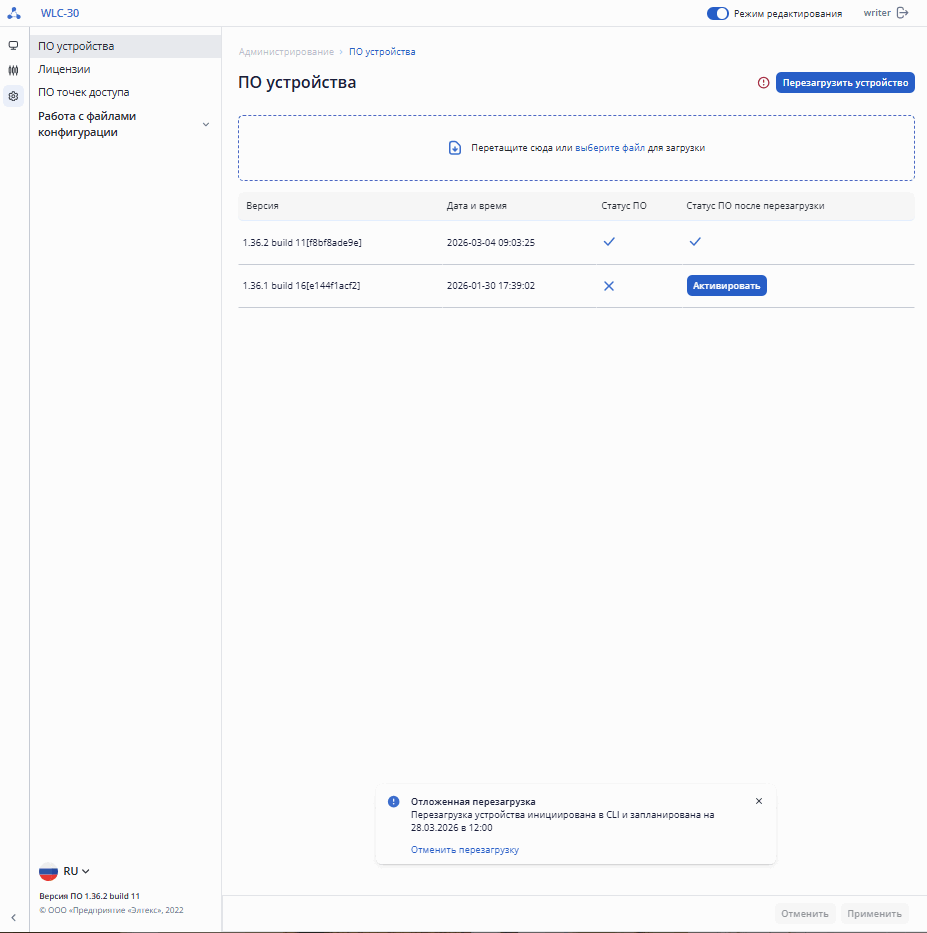Click the red warning icon beside reboot button
This screenshot has height=933, width=927.
[x=763, y=83]
